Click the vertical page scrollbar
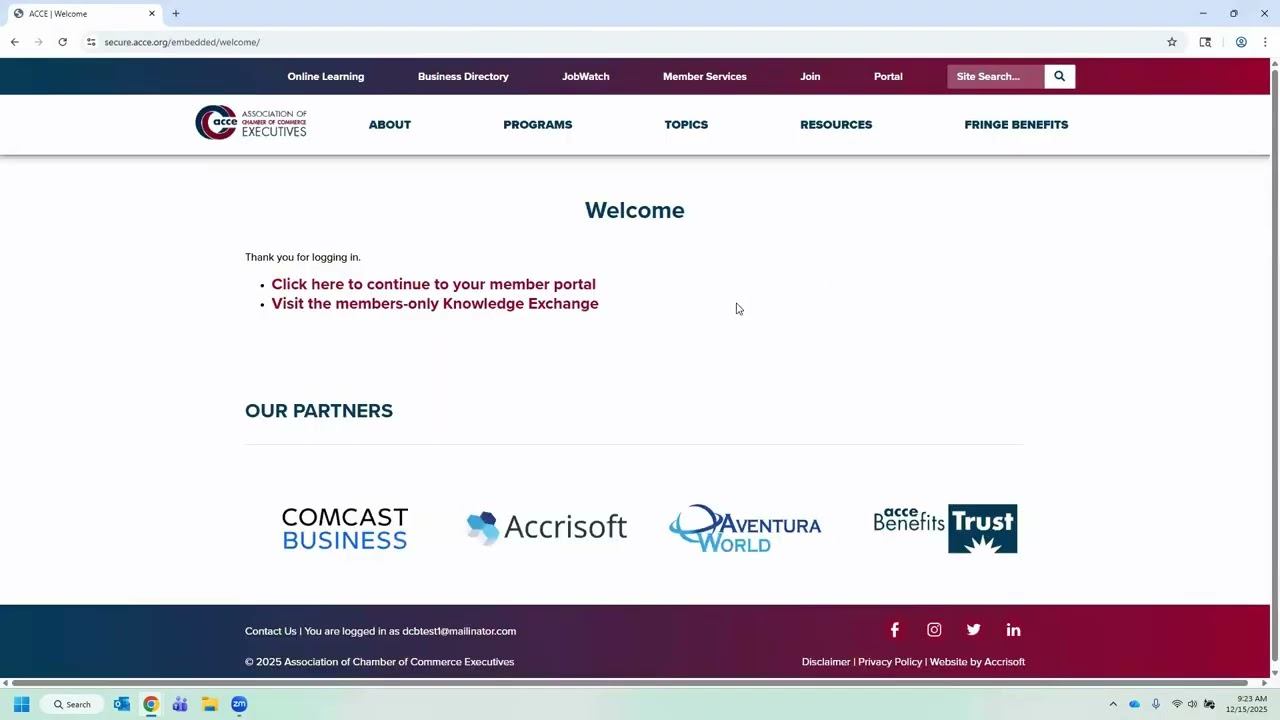The height and width of the screenshot is (720, 1280). click(x=1274, y=365)
